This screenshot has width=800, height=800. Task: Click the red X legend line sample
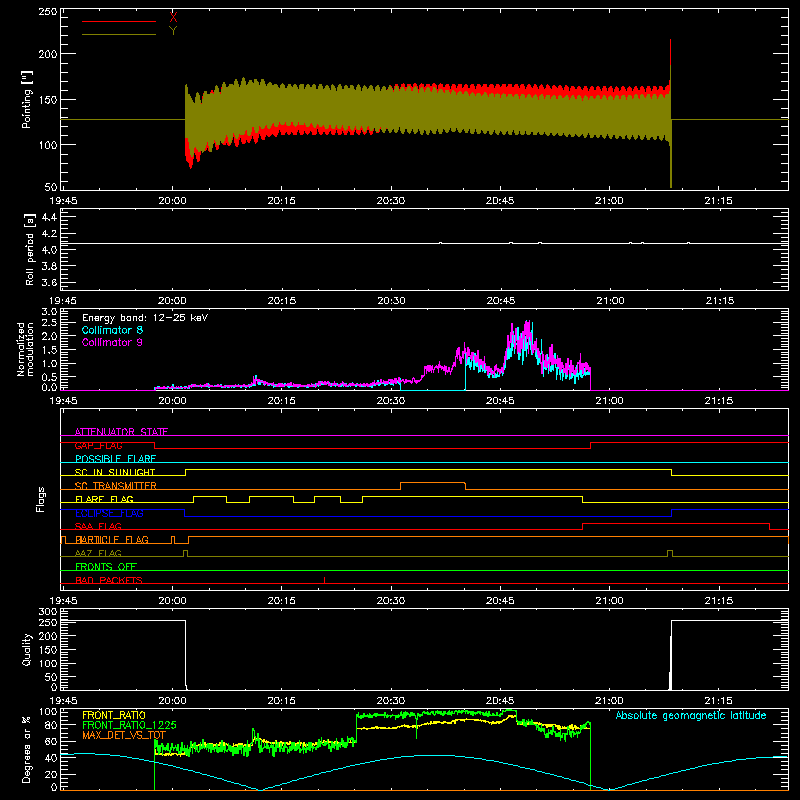coord(119,21)
